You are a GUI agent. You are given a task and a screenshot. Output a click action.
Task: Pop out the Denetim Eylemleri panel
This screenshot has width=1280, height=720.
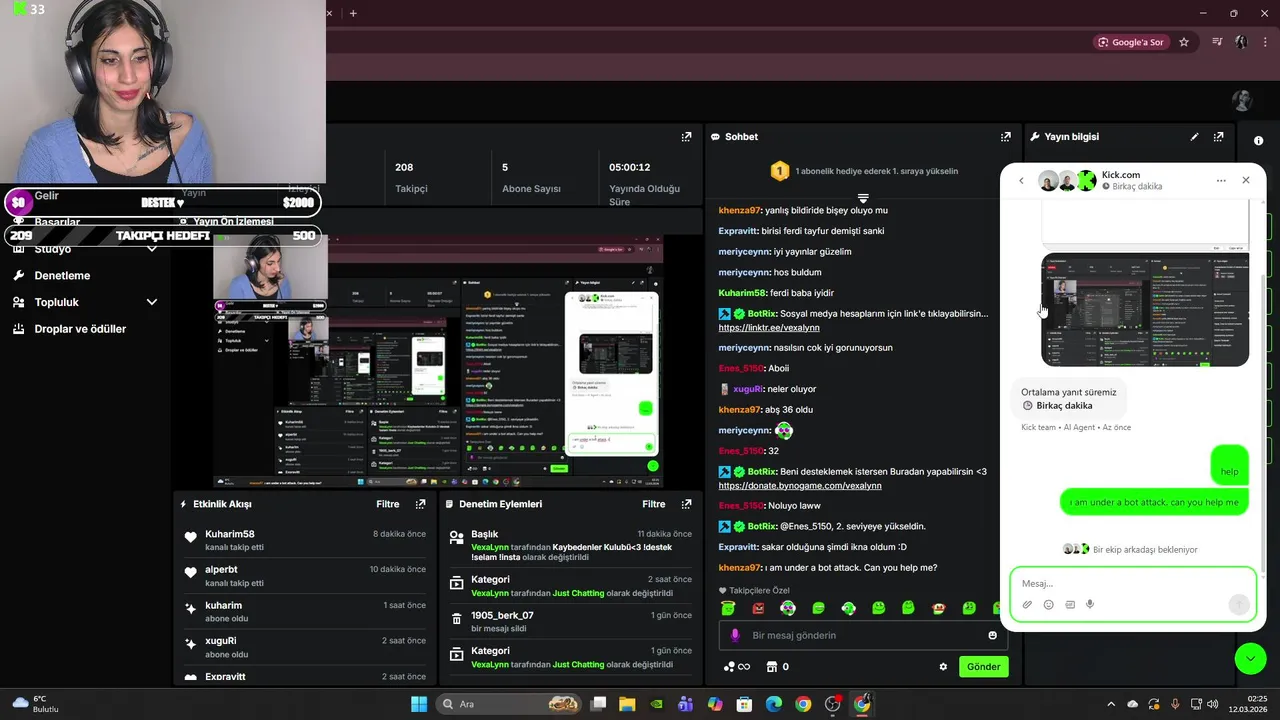click(686, 504)
